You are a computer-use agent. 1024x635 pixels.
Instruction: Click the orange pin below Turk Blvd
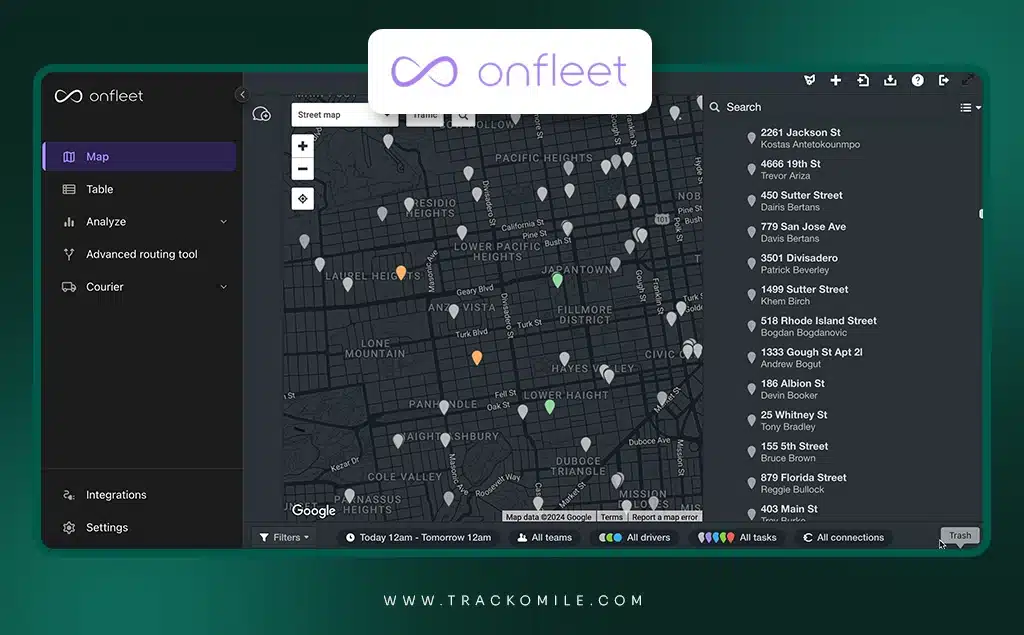click(x=477, y=357)
